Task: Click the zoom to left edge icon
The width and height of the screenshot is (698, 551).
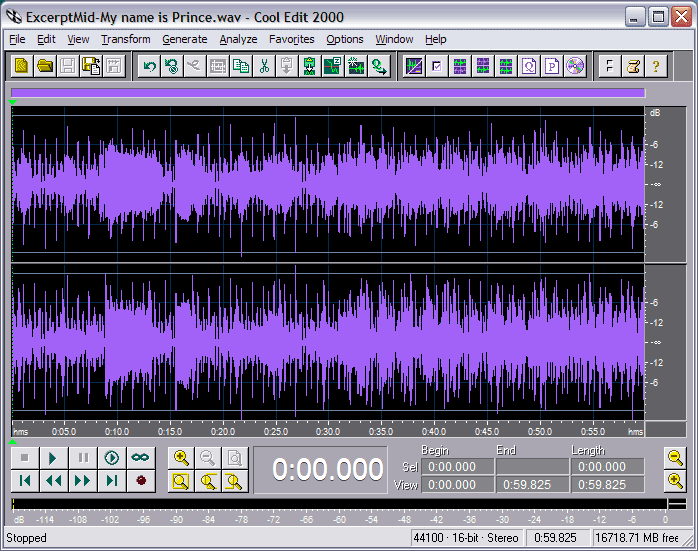Action: coord(207,481)
